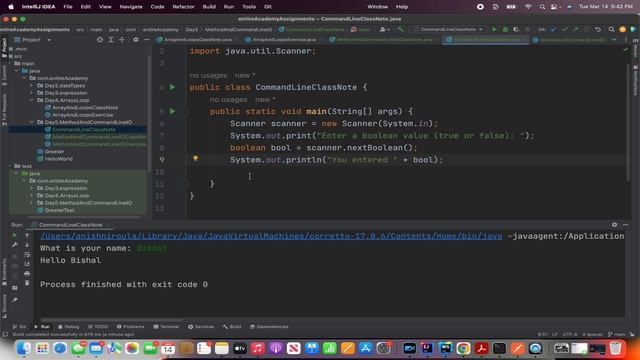Open the TODO tool window button
The height and width of the screenshot is (360, 640).
[98, 327]
